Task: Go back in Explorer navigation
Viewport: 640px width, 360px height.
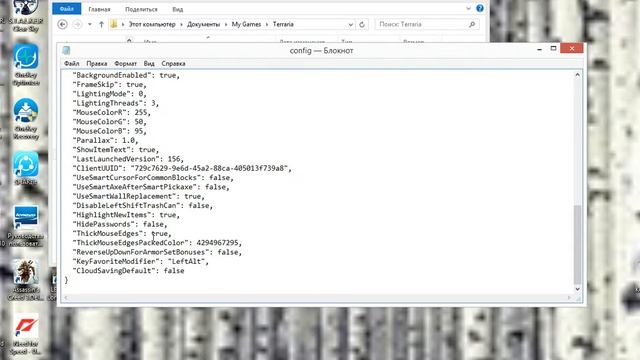Action: [62, 24]
